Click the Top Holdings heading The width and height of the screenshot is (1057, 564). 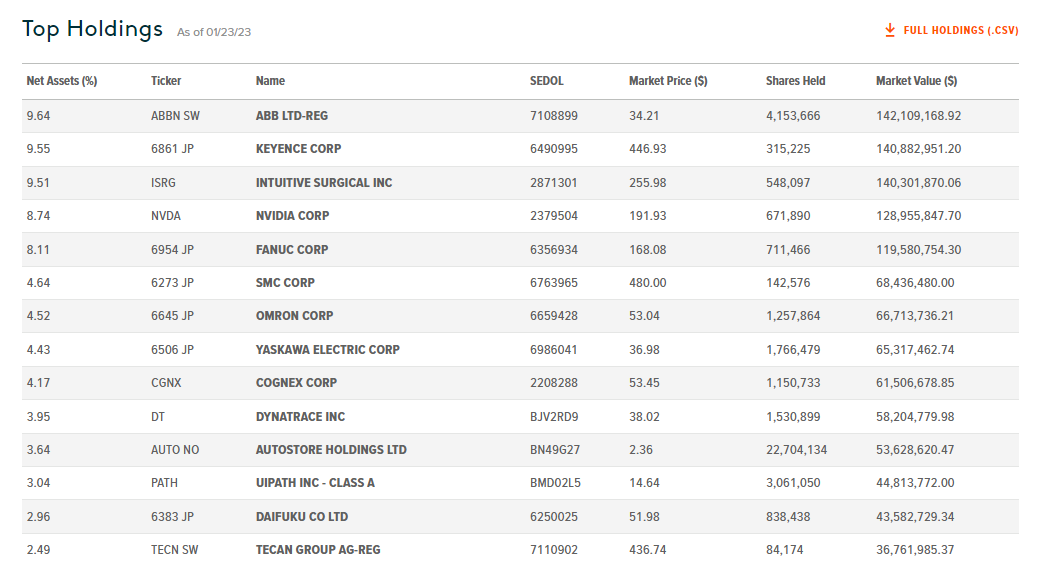pyautogui.click(x=92, y=29)
